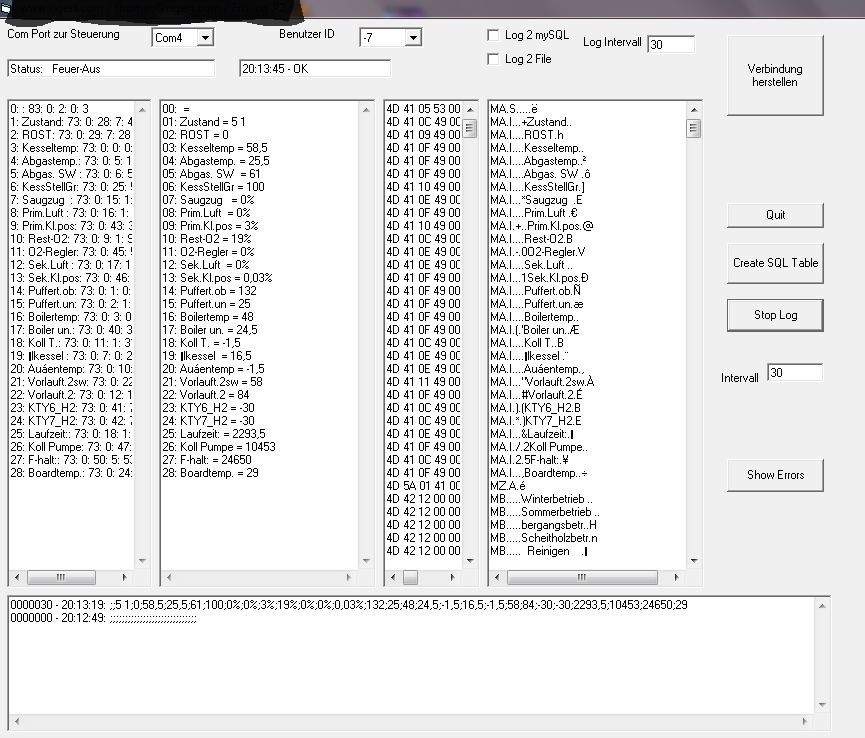Click down arrow of log output scrollbar

tap(822, 704)
